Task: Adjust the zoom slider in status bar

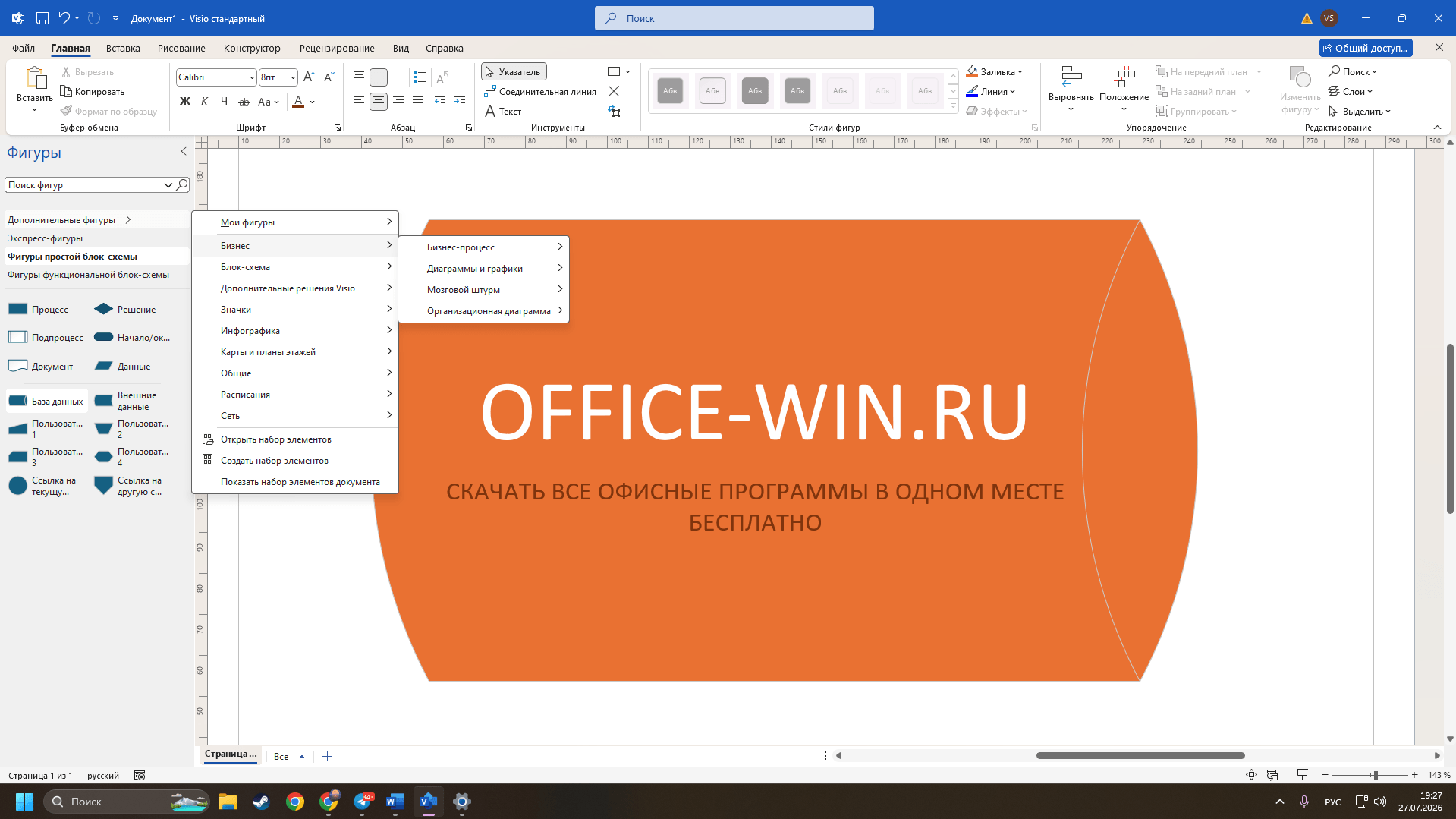Action: pos(1376,775)
